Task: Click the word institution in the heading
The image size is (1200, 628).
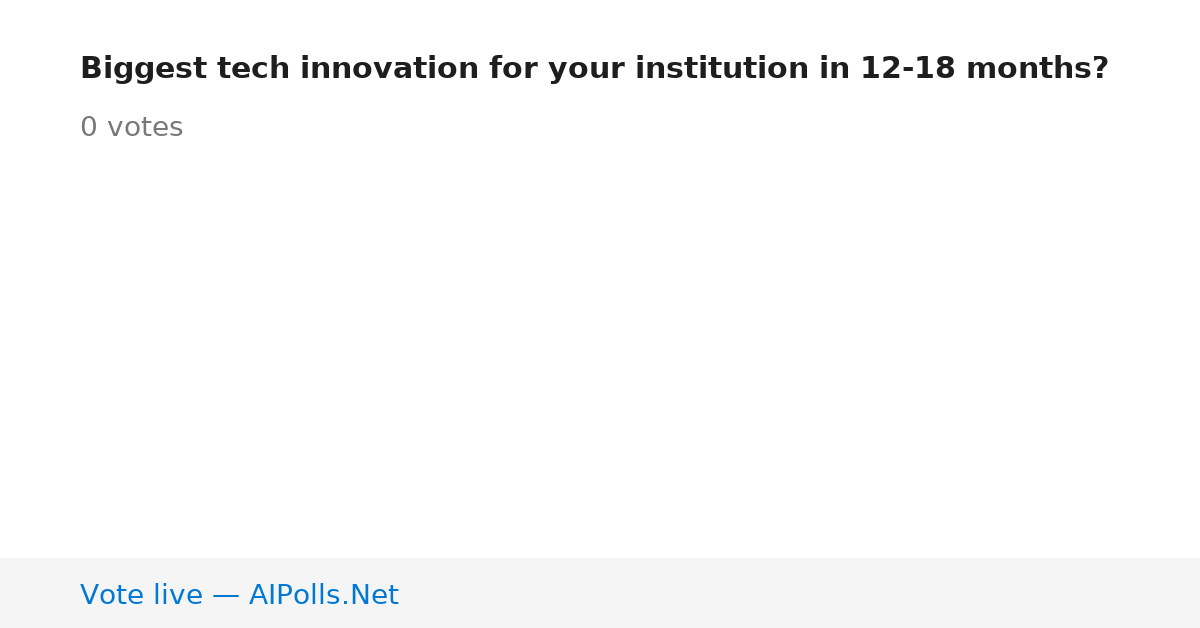Action: click(x=722, y=69)
